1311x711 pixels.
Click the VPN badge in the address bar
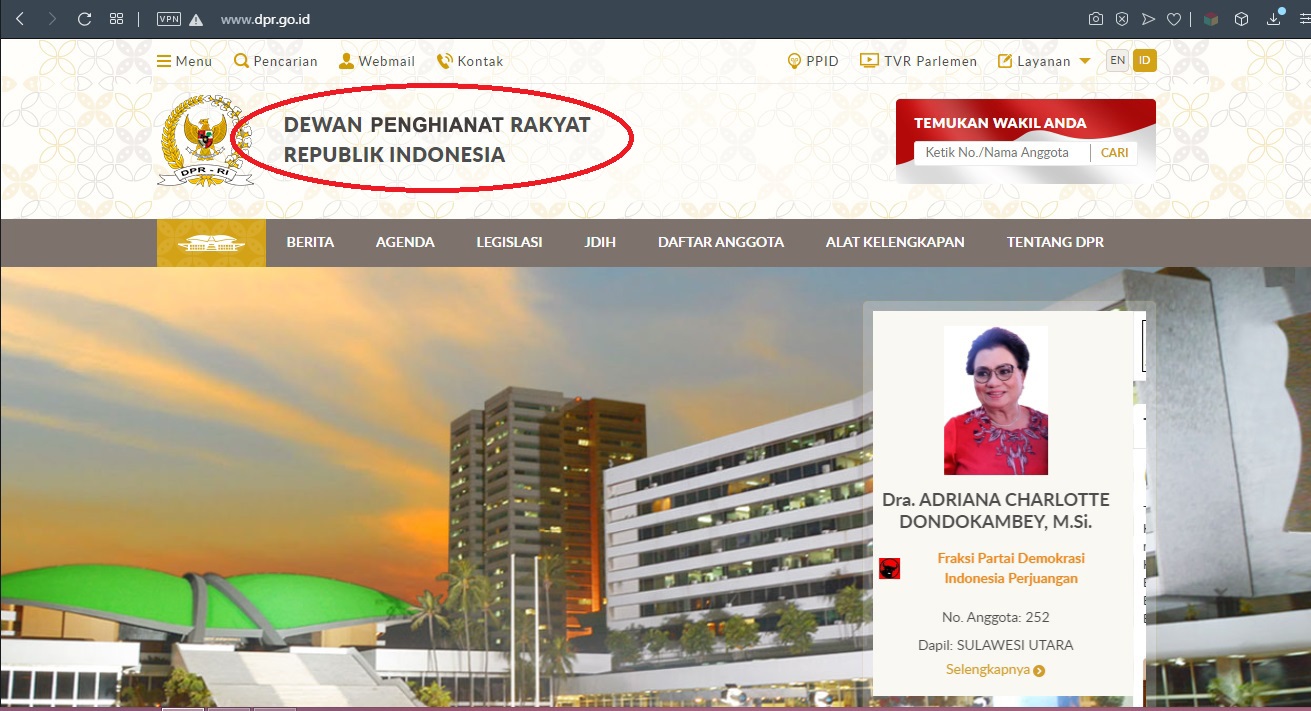pyautogui.click(x=168, y=19)
